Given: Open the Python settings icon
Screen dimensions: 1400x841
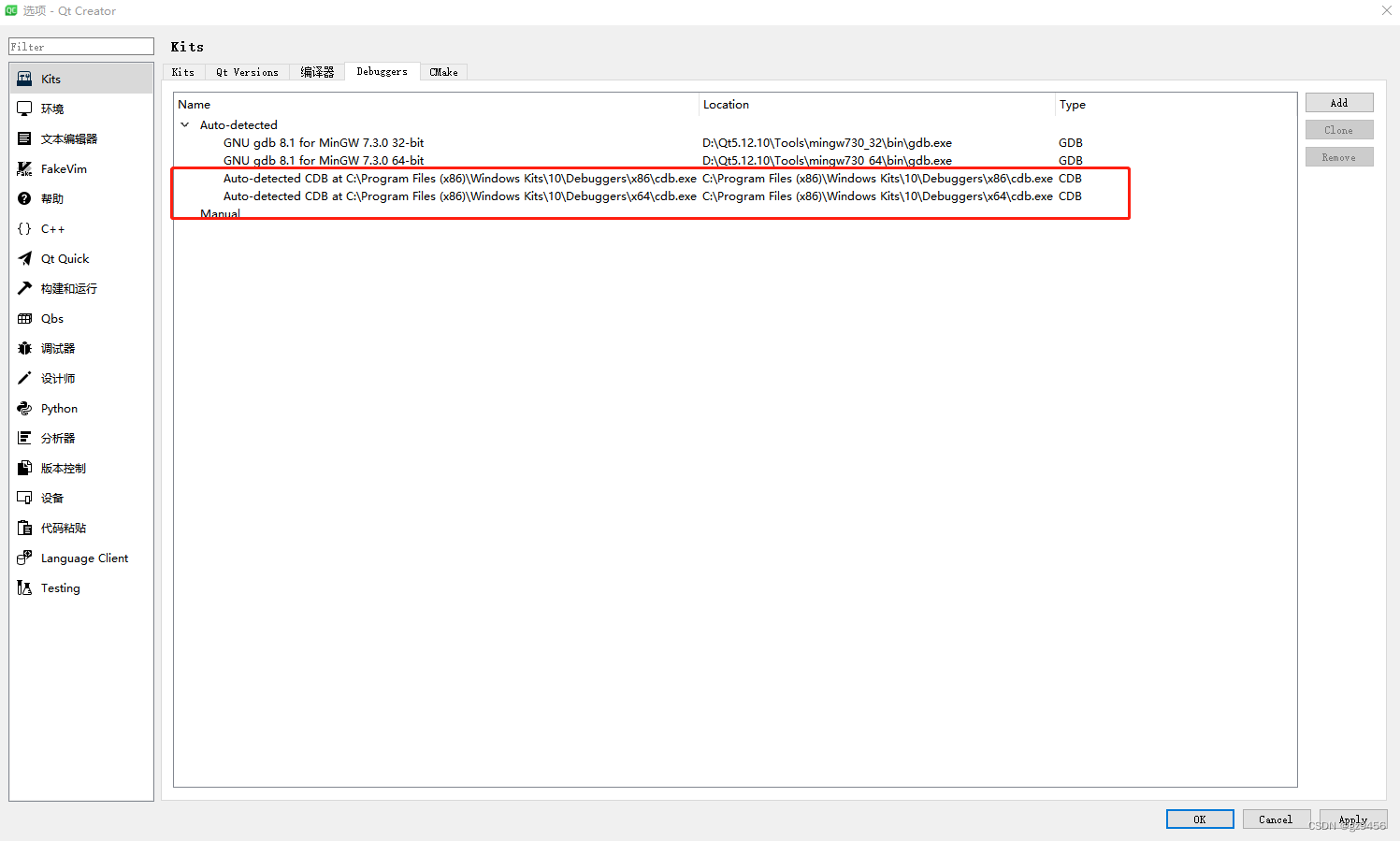Looking at the screenshot, I should pos(24,408).
